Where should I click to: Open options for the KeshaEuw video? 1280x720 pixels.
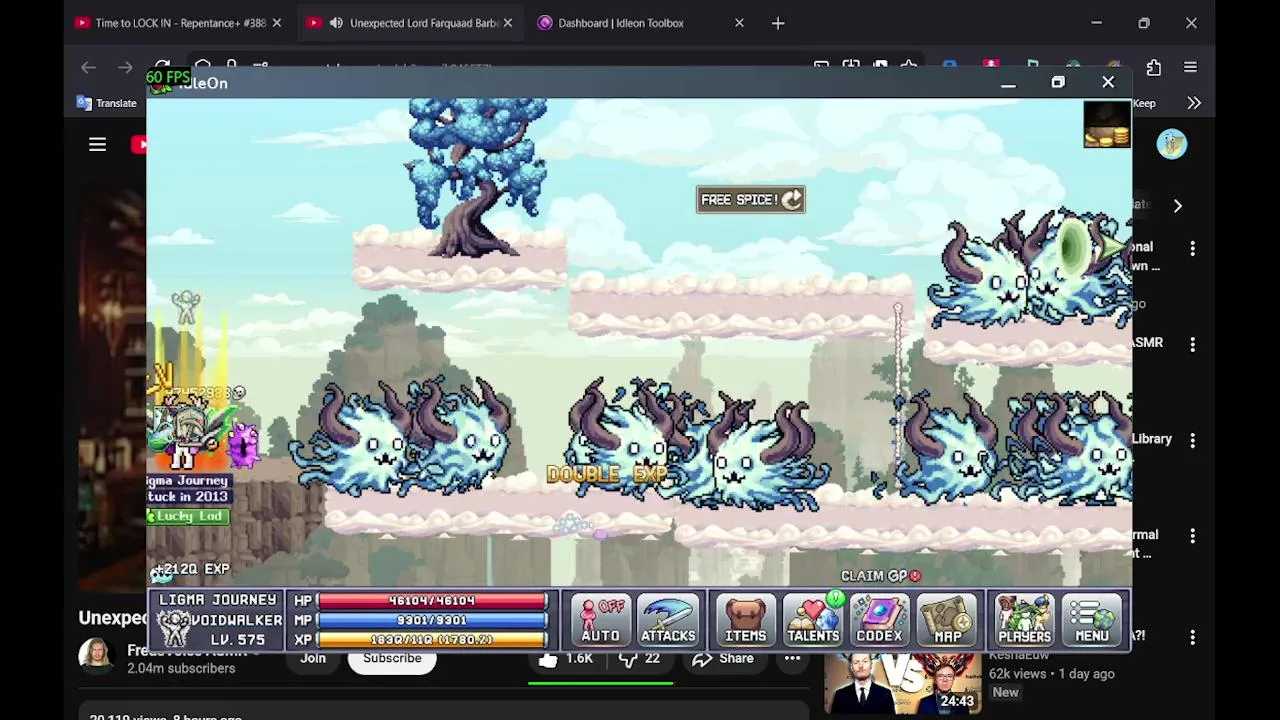click(x=1192, y=637)
